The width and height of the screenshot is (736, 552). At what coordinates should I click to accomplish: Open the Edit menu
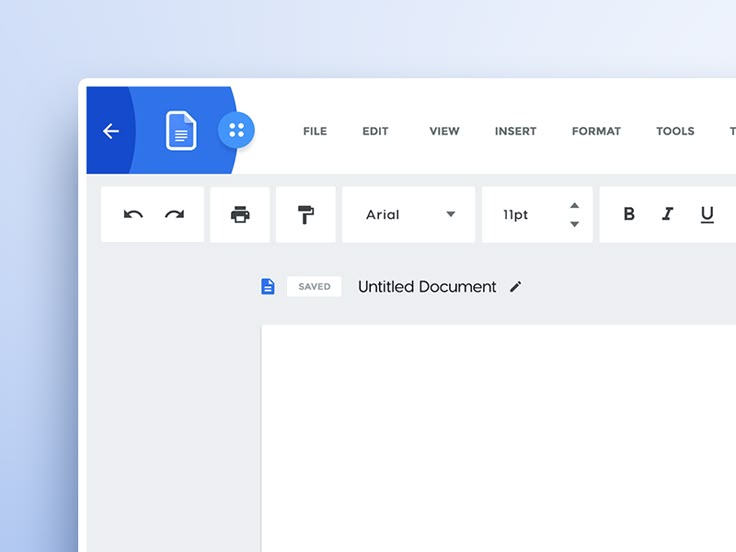pyautogui.click(x=375, y=131)
